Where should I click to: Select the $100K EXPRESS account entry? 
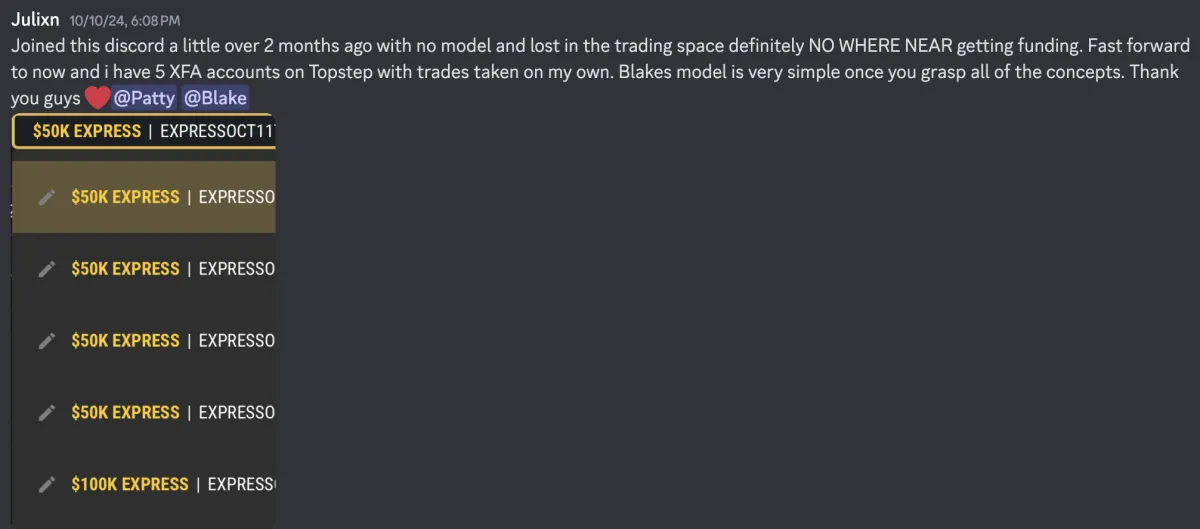click(x=143, y=484)
